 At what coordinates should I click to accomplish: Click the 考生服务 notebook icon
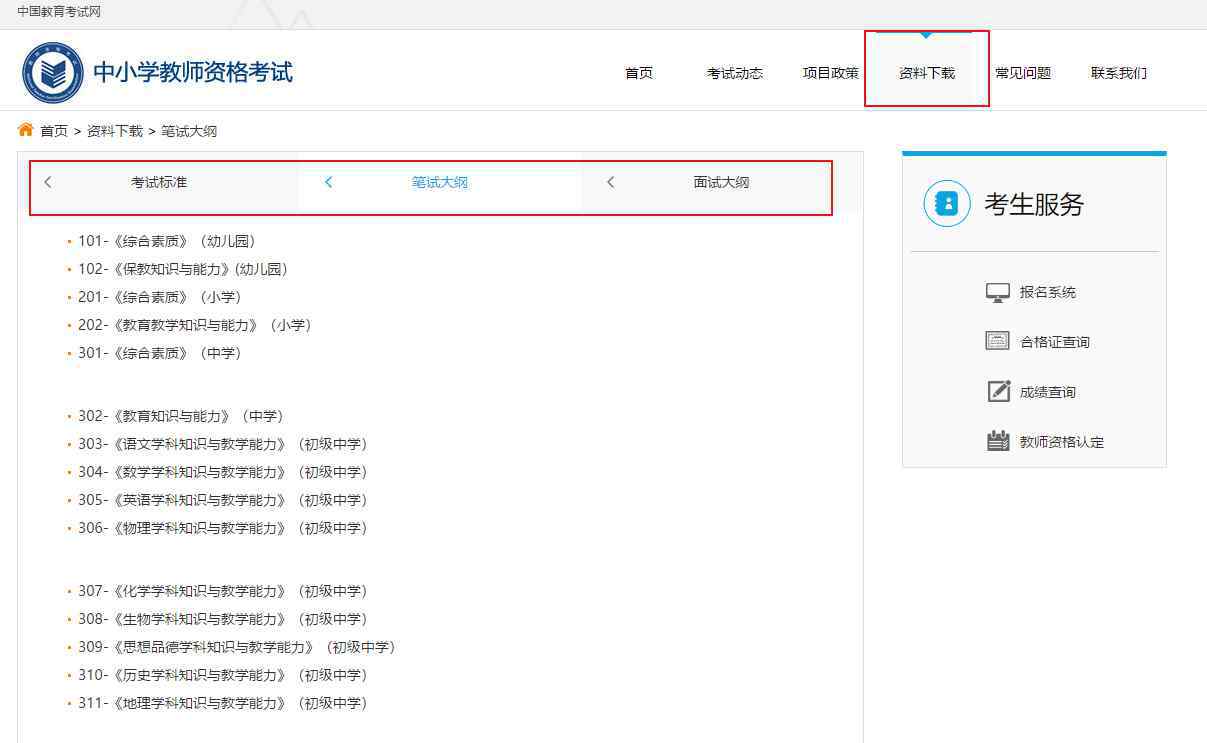coord(946,204)
